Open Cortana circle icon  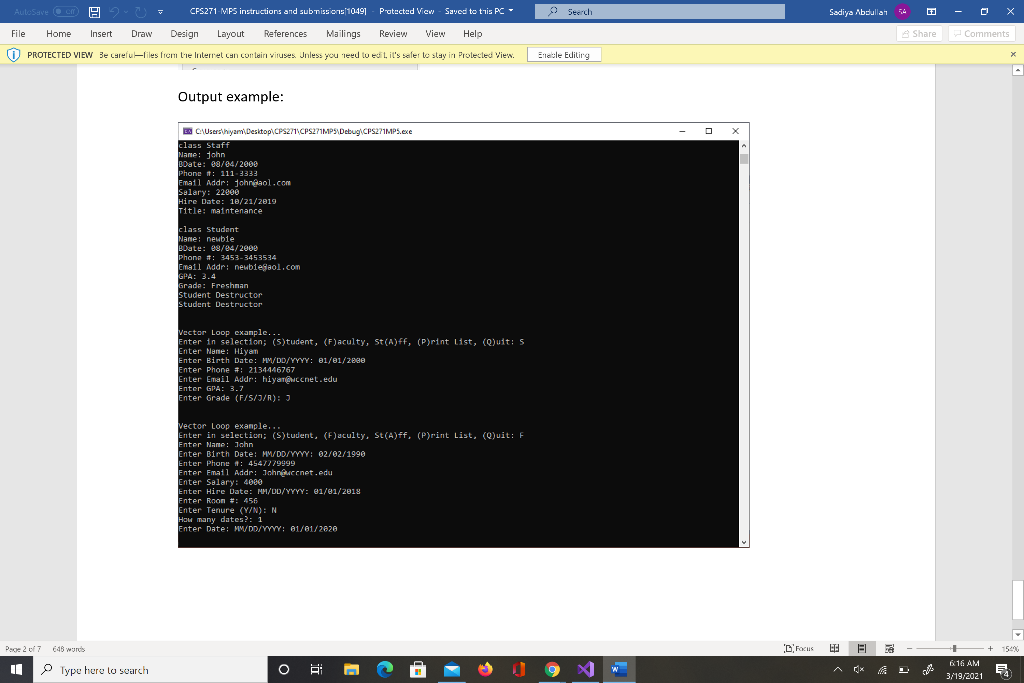[x=283, y=670]
